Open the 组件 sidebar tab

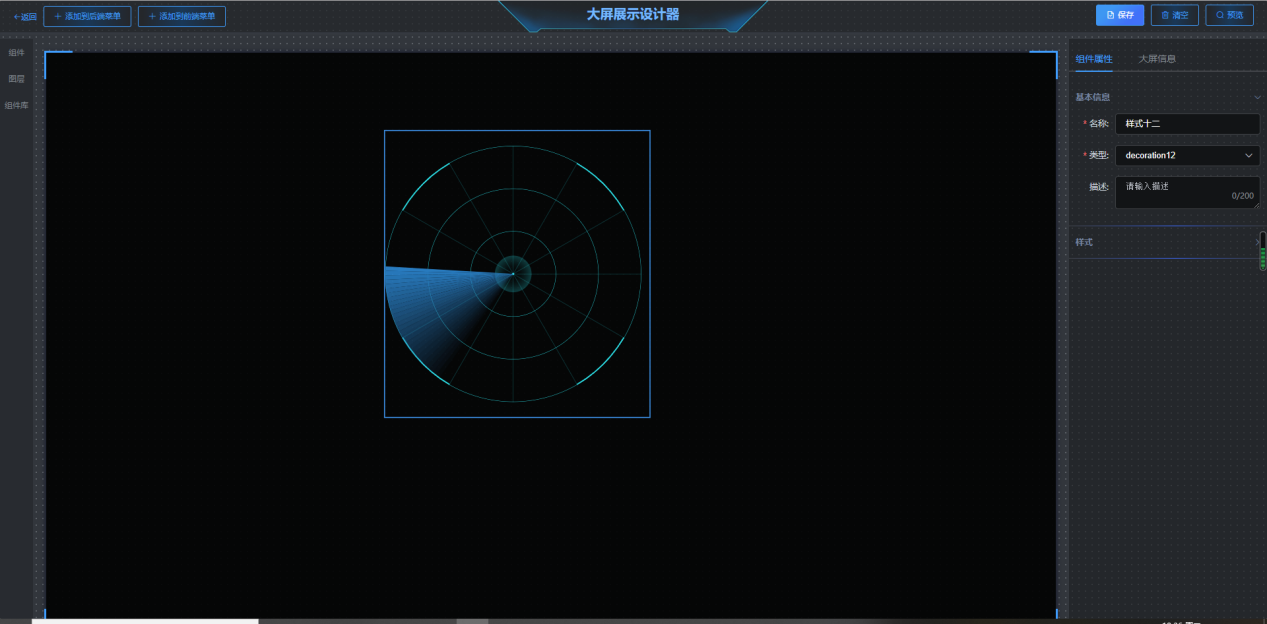click(16, 52)
